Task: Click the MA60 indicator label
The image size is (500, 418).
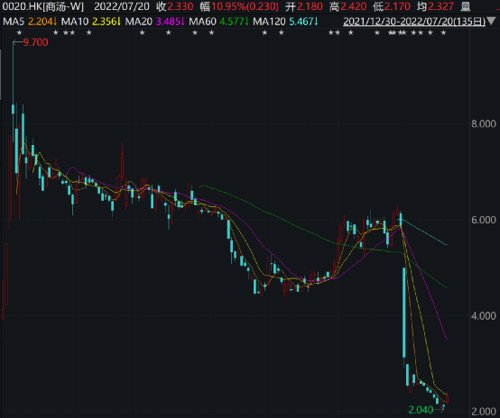Action: 219,22
